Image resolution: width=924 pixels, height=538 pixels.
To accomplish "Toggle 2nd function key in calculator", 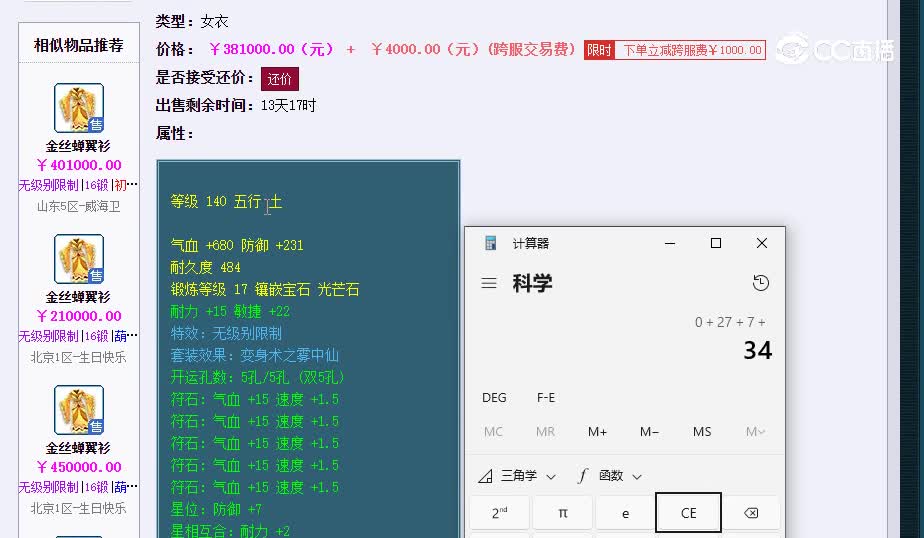I will point(499,513).
